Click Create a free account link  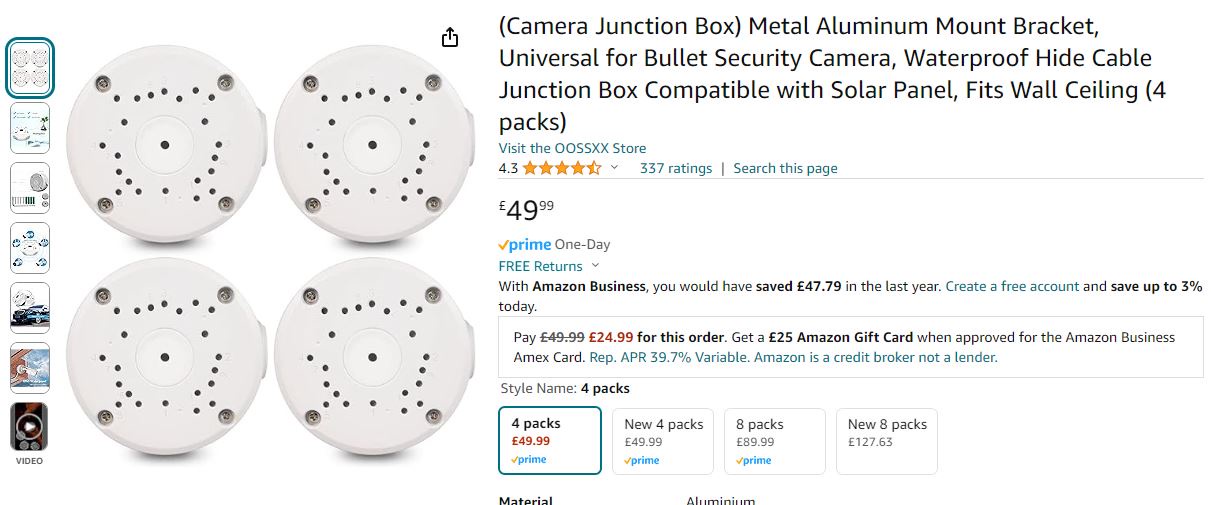pos(1012,286)
